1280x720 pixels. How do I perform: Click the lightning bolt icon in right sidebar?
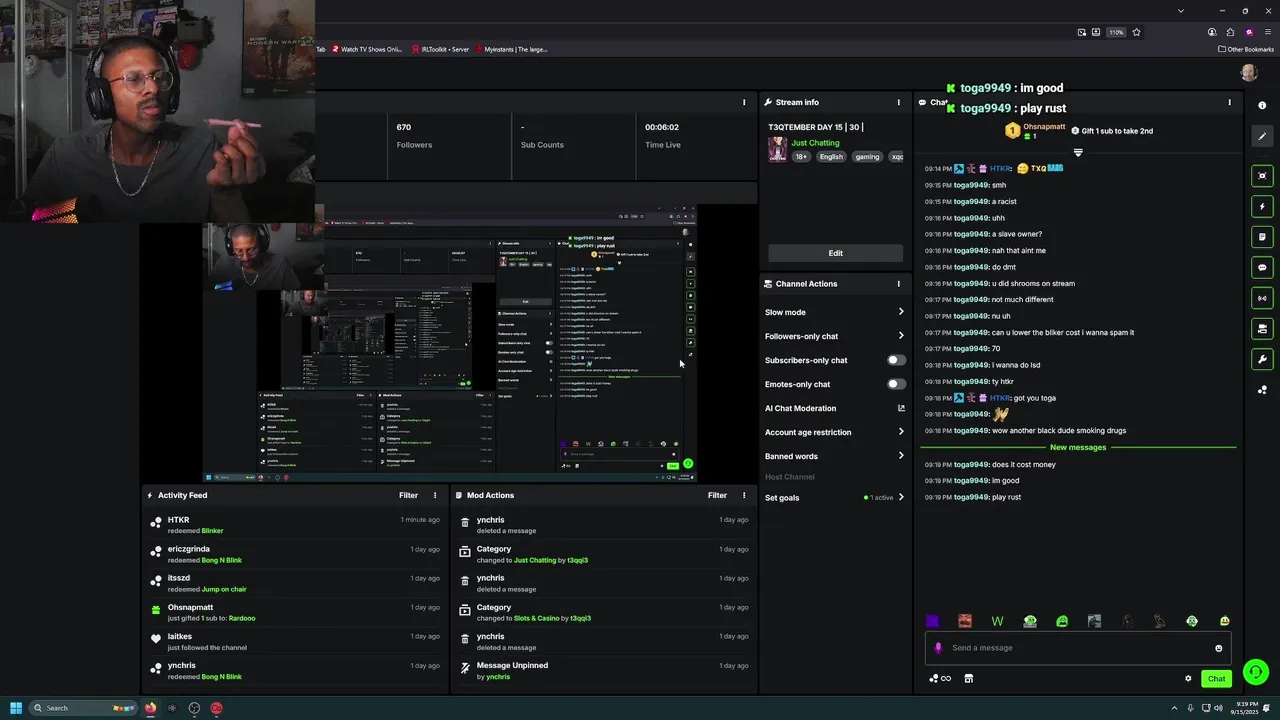tap(1262, 207)
